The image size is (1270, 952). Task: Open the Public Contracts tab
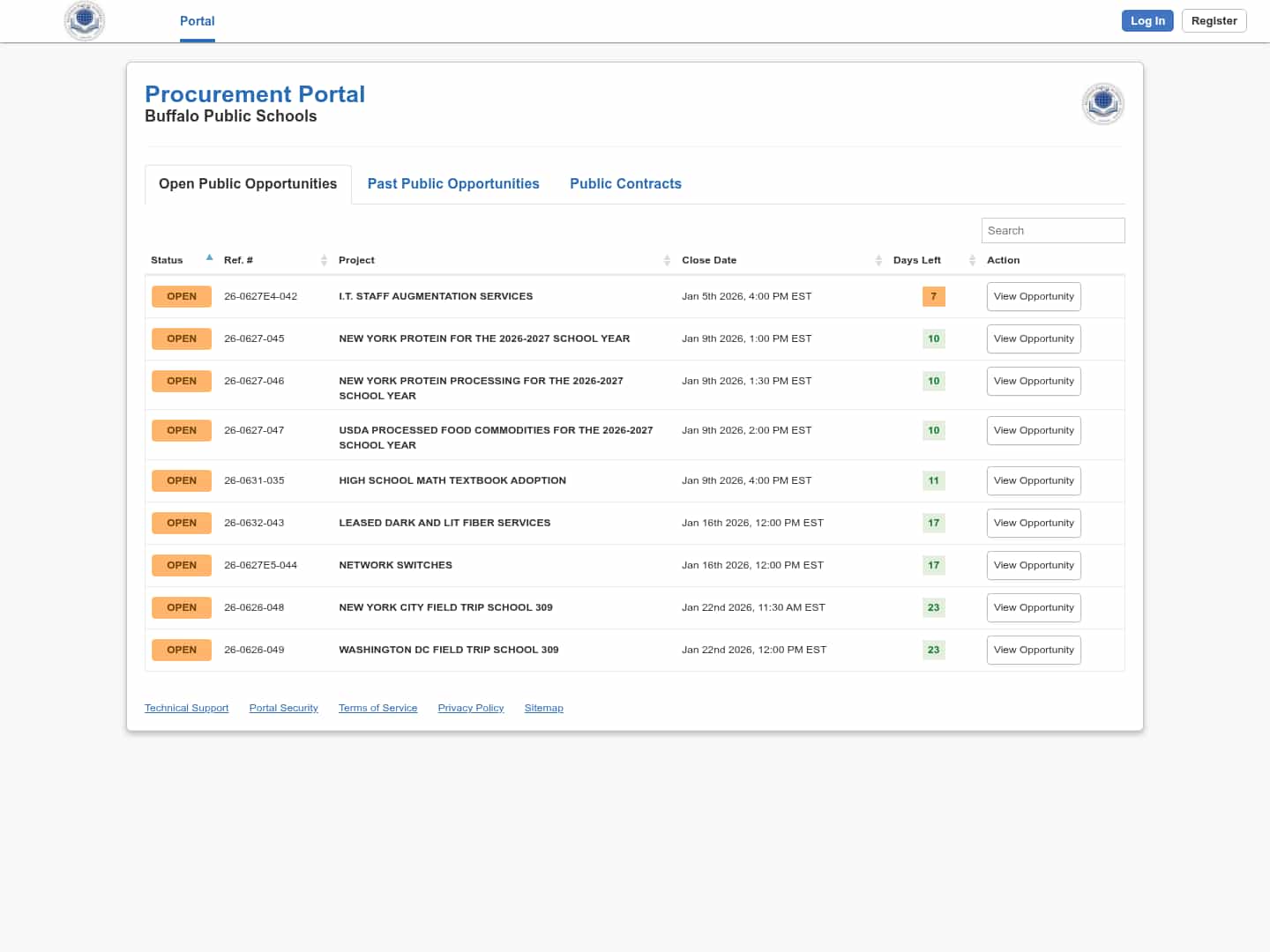point(625,183)
